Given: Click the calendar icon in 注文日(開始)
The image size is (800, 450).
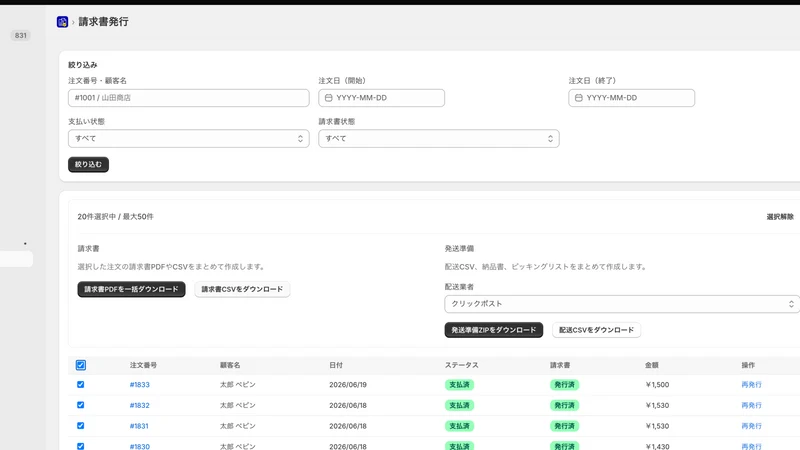Looking at the screenshot, I should point(329,98).
